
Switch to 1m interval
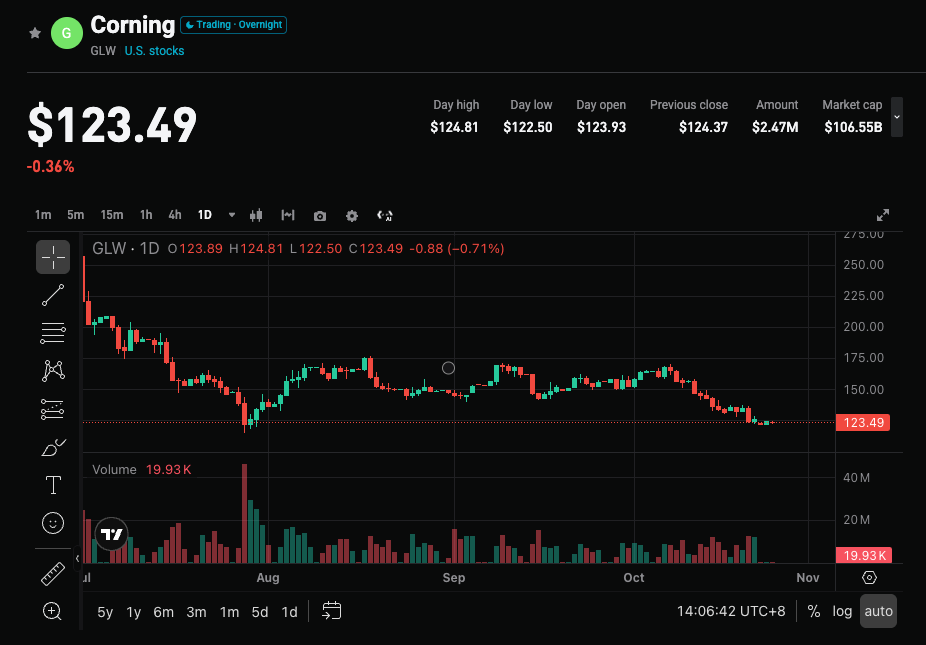[x=43, y=215]
